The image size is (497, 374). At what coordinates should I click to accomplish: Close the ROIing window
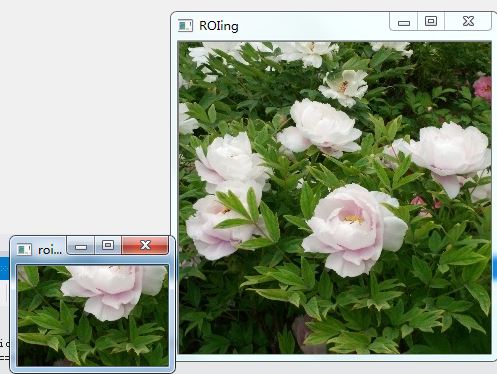pyautogui.click(x=468, y=22)
